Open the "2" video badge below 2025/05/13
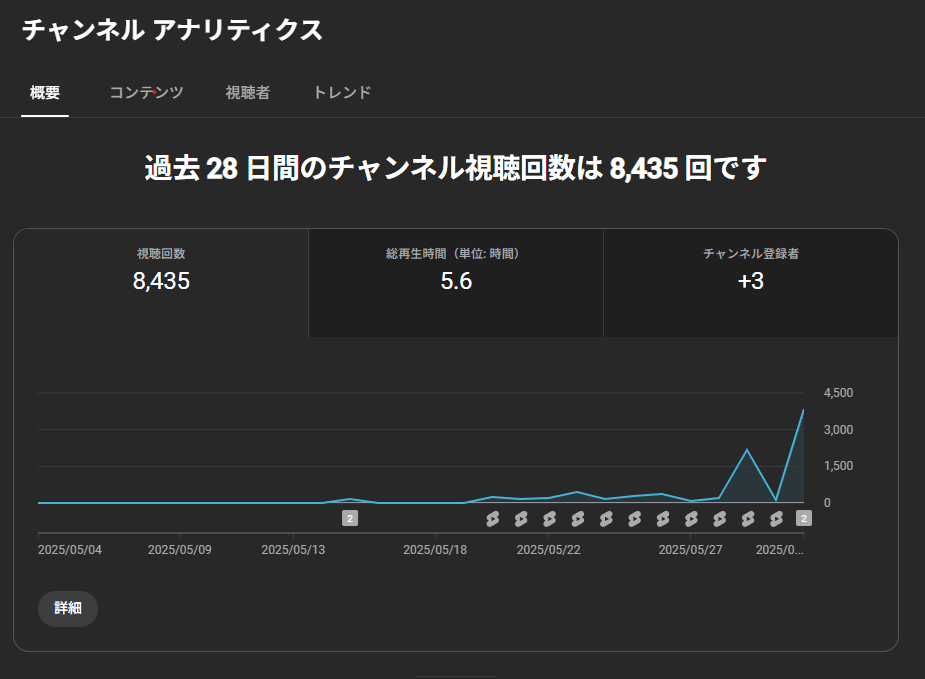Viewport: 925px width, 679px height. coord(350,517)
